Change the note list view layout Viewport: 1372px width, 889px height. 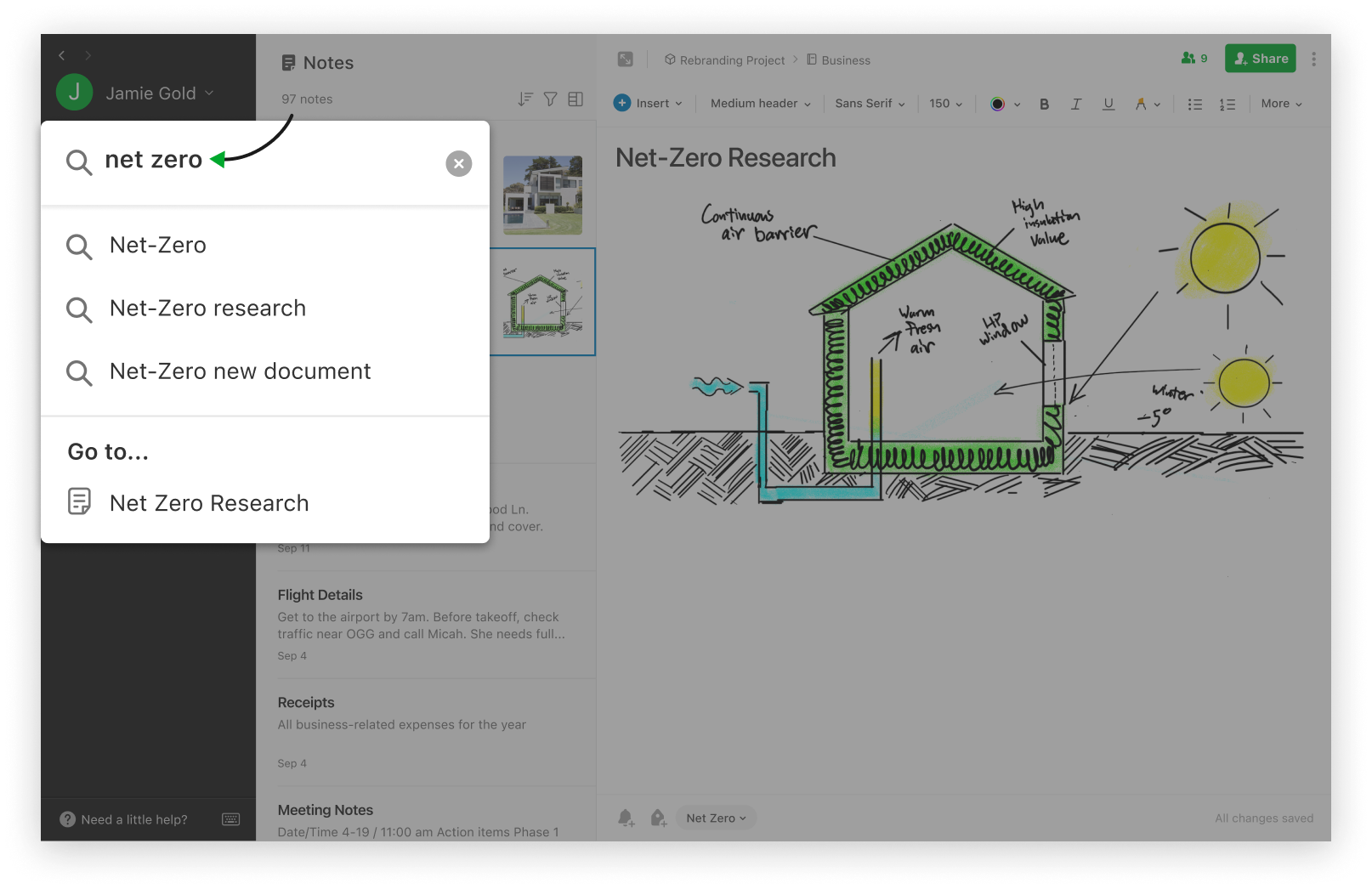point(575,99)
